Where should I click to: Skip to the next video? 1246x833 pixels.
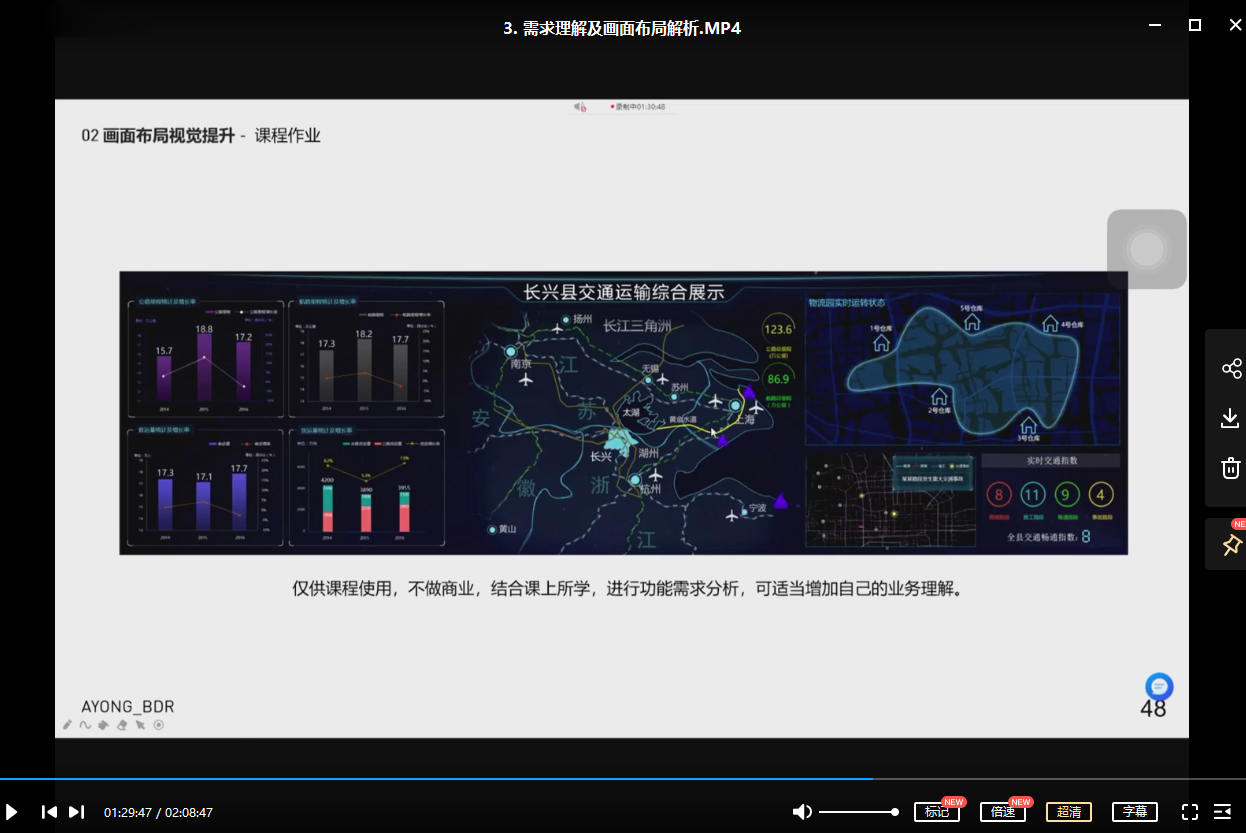coord(76,812)
